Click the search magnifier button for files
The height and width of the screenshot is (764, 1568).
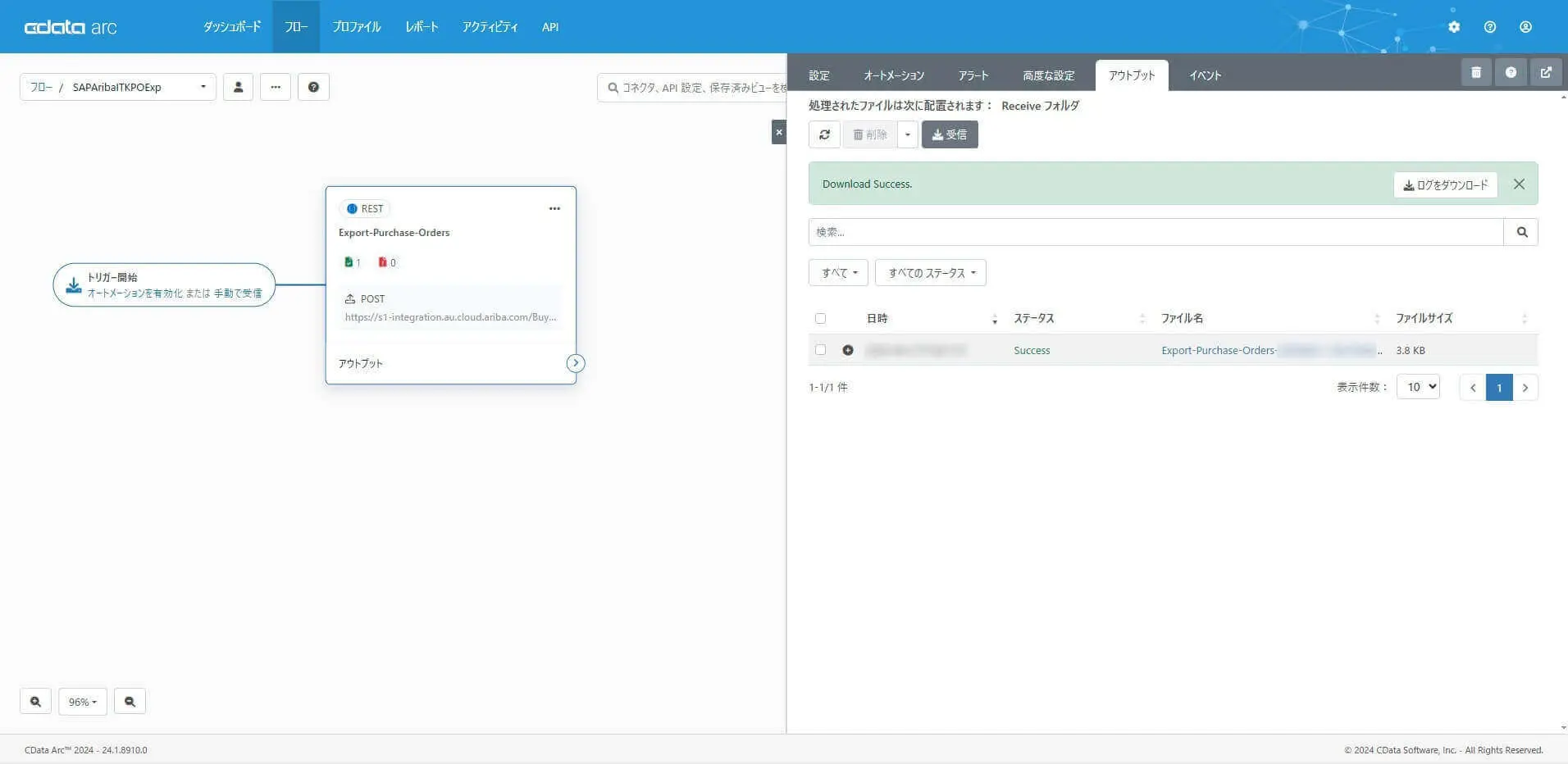1521,232
